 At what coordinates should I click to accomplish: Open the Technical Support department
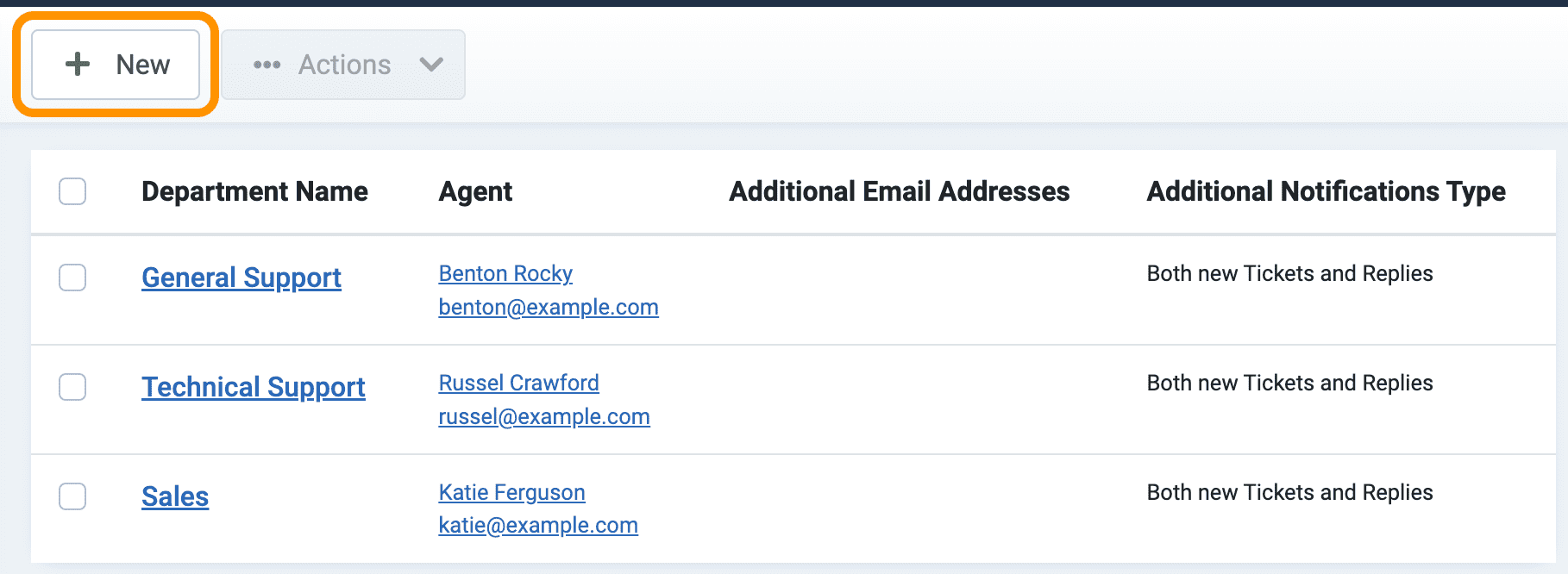click(x=254, y=387)
